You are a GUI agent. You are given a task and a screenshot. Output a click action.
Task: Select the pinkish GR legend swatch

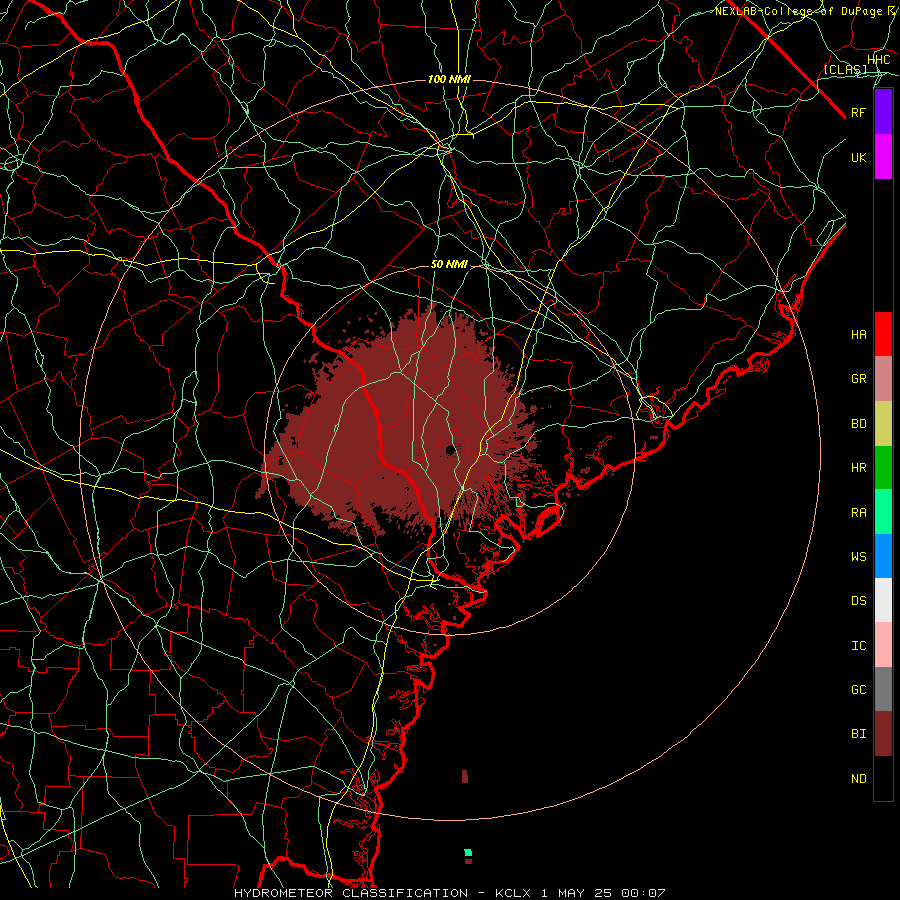[883, 379]
